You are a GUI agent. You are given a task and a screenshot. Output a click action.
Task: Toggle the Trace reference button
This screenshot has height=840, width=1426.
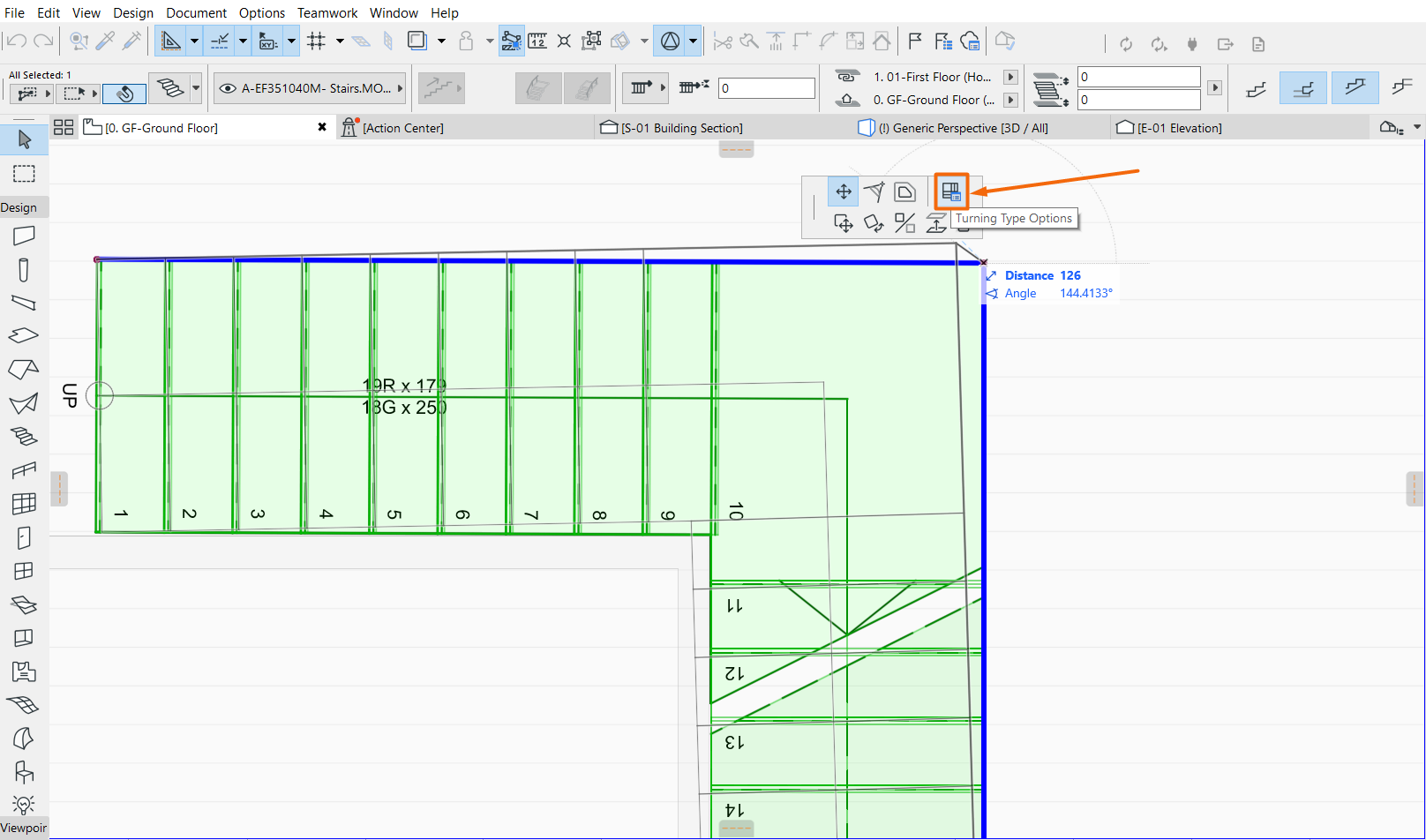417,41
